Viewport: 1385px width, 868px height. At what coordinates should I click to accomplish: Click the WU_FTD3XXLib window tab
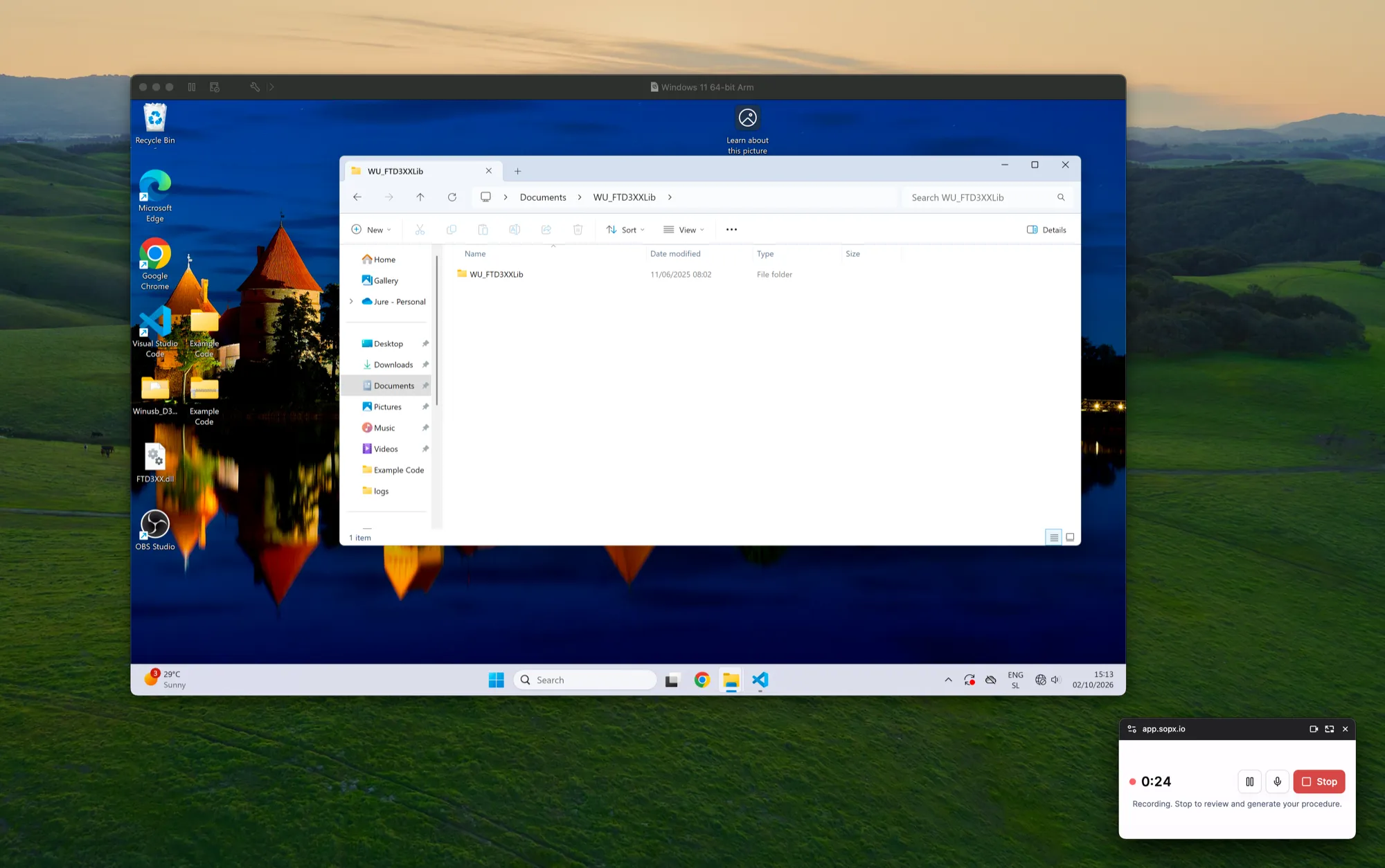tap(422, 171)
